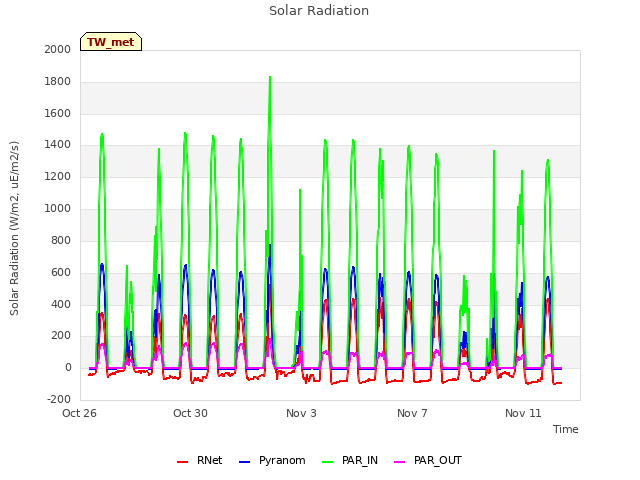Screen dimensions: 640x480
Task: Click the magenta PAR_OUT legend color marker
Action: [x=400, y=462]
